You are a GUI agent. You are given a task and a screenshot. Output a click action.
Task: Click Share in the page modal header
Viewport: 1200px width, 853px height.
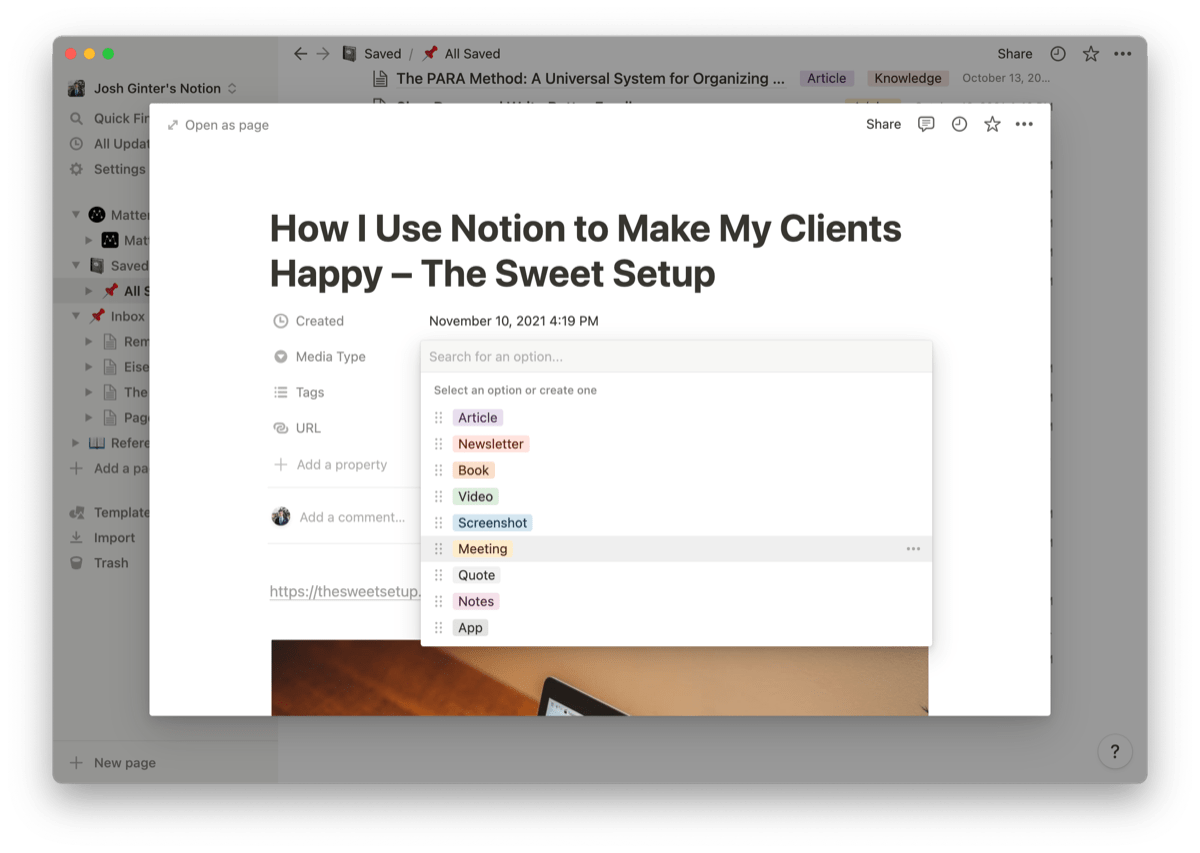pyautogui.click(x=884, y=124)
